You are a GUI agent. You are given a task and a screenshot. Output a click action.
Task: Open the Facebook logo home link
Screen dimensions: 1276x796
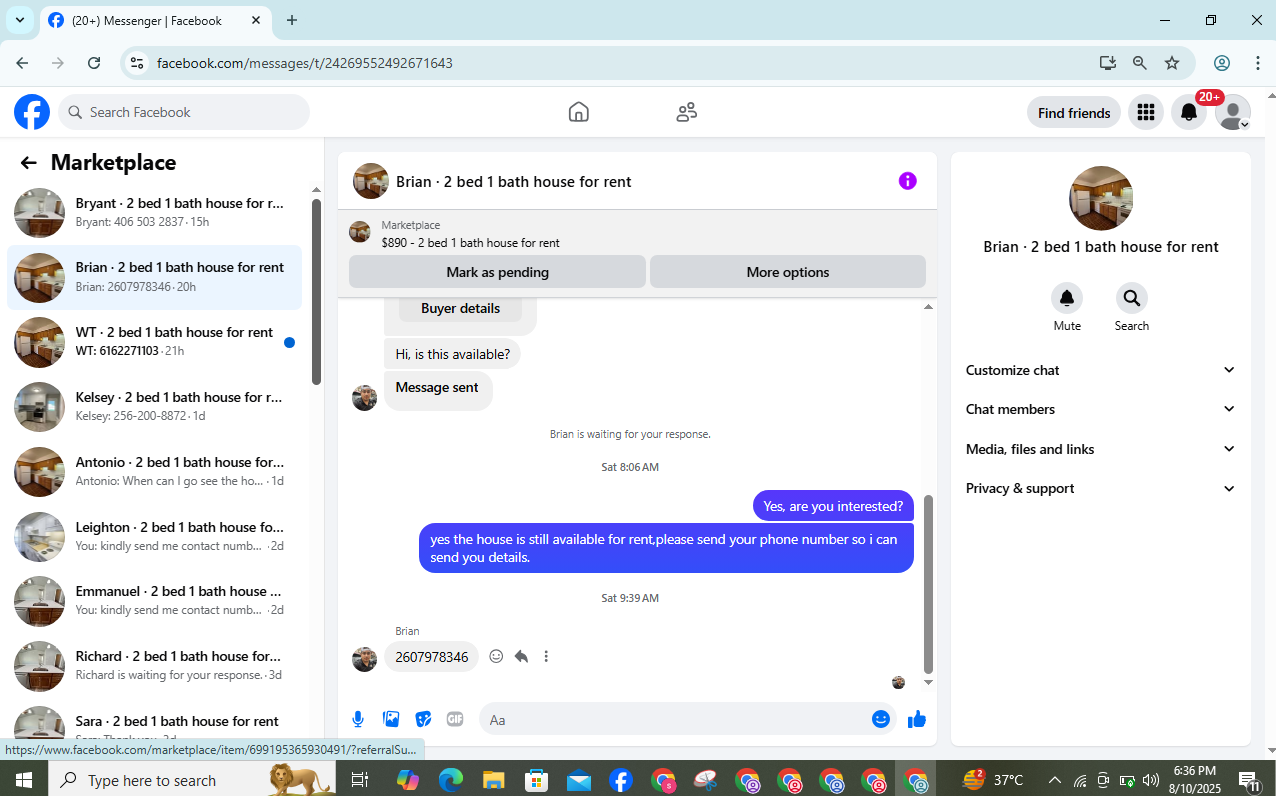[32, 112]
